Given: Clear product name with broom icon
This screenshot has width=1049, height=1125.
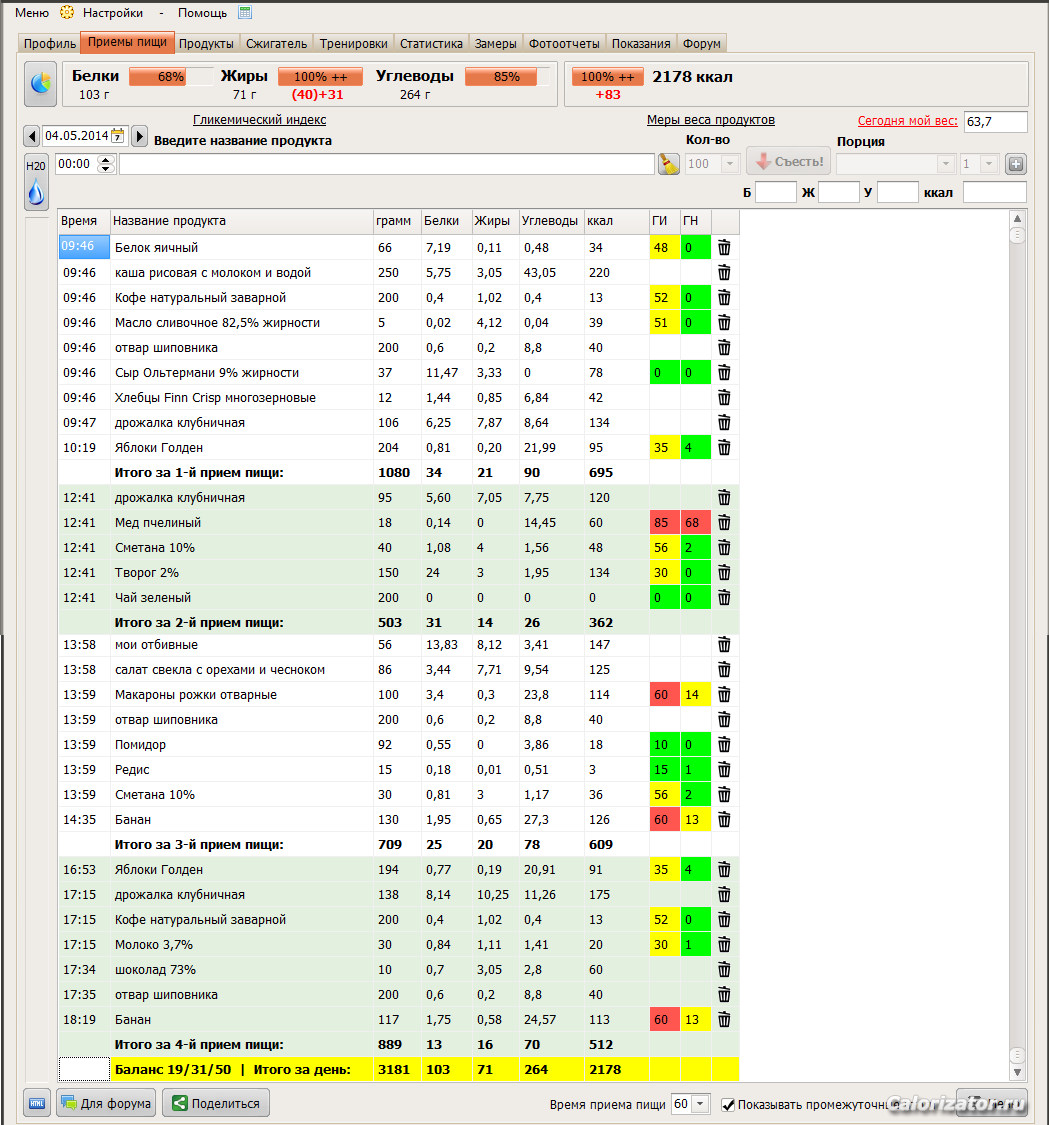Looking at the screenshot, I should coord(669,164).
